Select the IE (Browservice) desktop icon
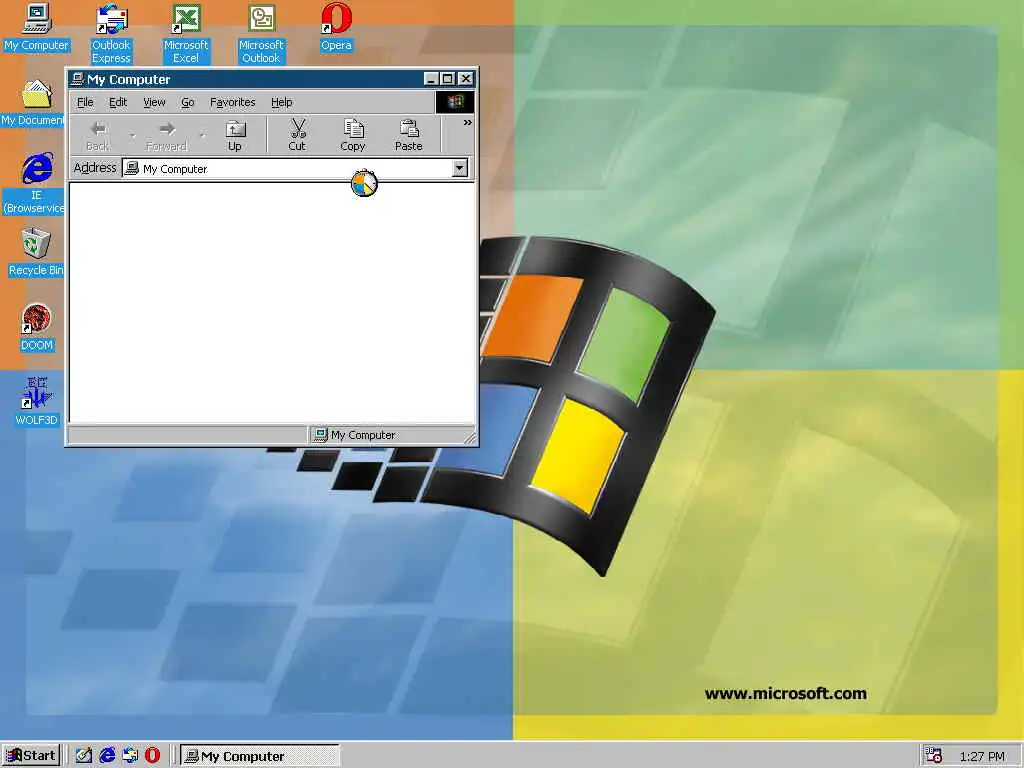The height and width of the screenshot is (768, 1024). point(35,183)
